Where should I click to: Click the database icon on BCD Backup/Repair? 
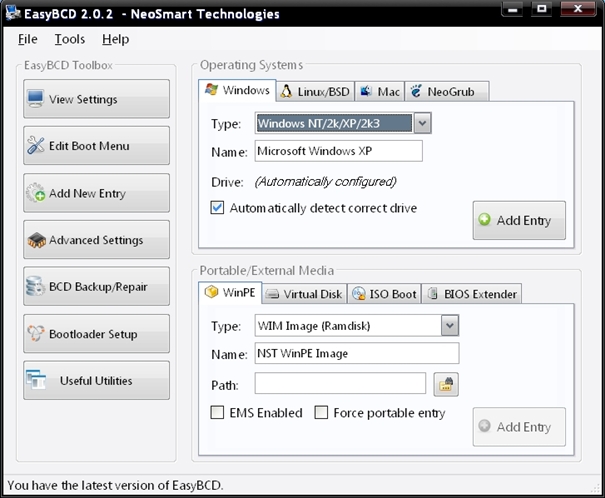click(x=35, y=286)
